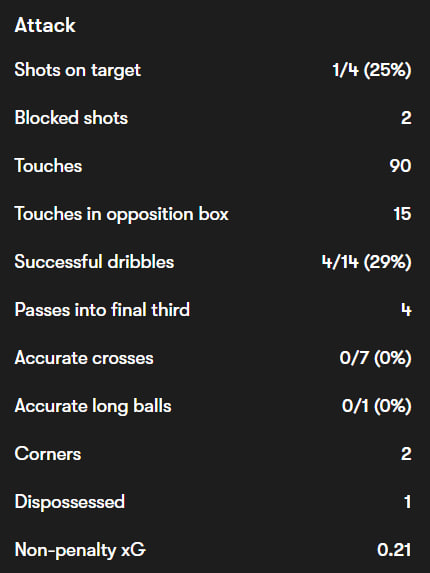Select the 1/4 (25%) shots value
The height and width of the screenshot is (573, 430).
click(372, 70)
